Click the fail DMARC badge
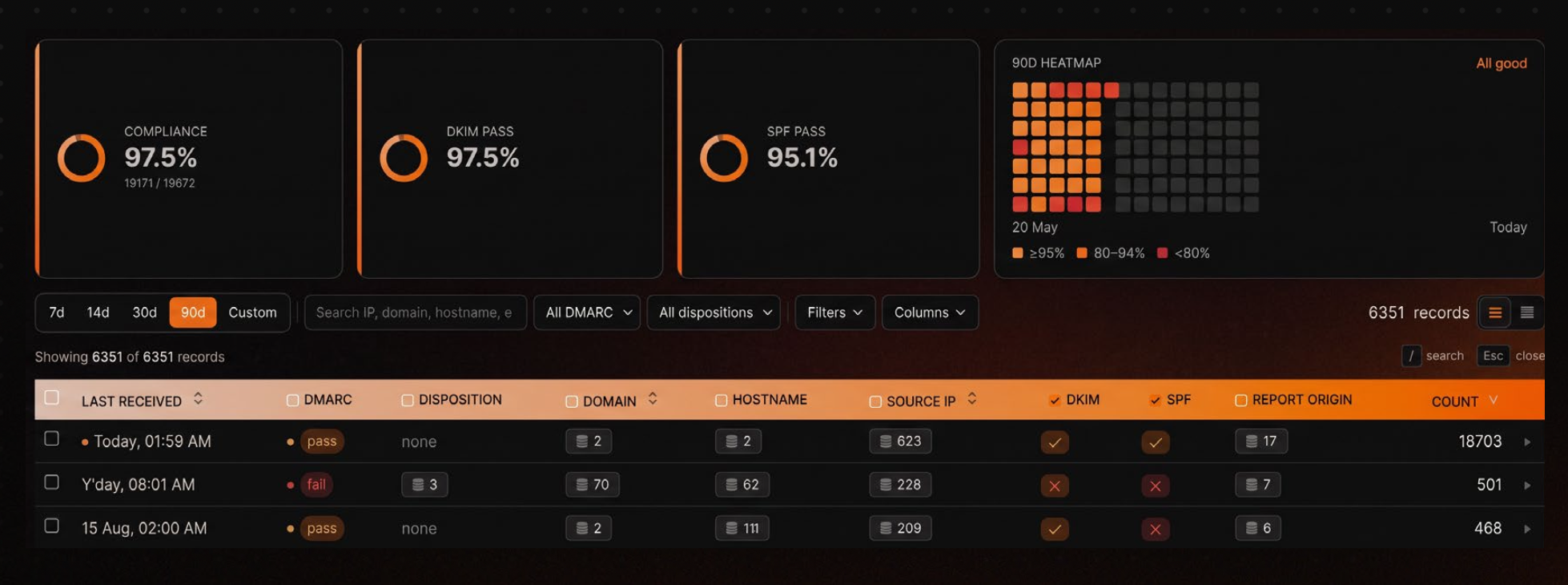Viewport: 1568px width, 585px height. [316, 485]
